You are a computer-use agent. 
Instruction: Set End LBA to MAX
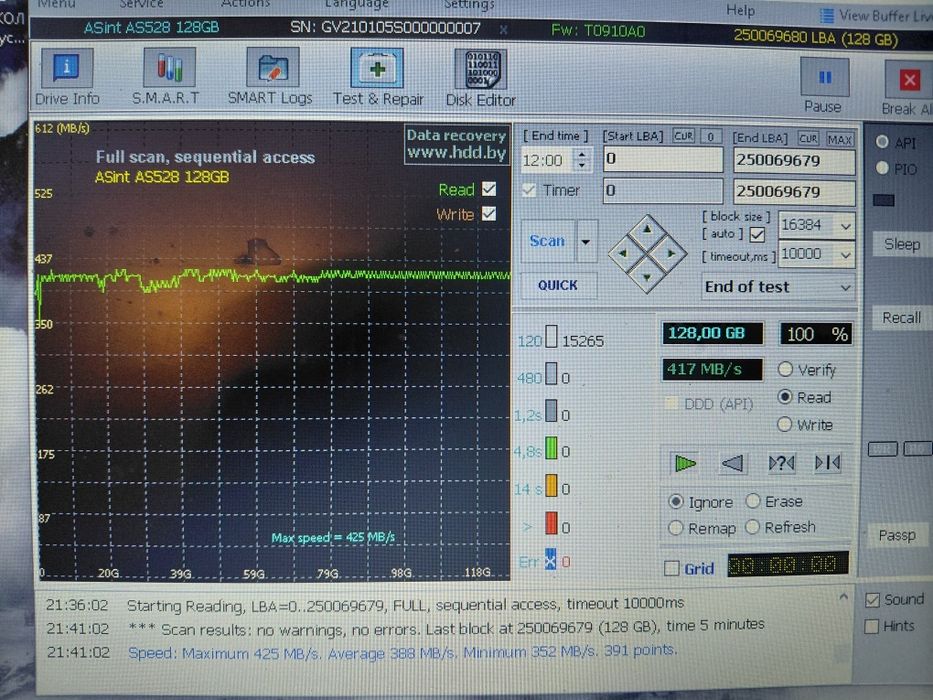839,139
